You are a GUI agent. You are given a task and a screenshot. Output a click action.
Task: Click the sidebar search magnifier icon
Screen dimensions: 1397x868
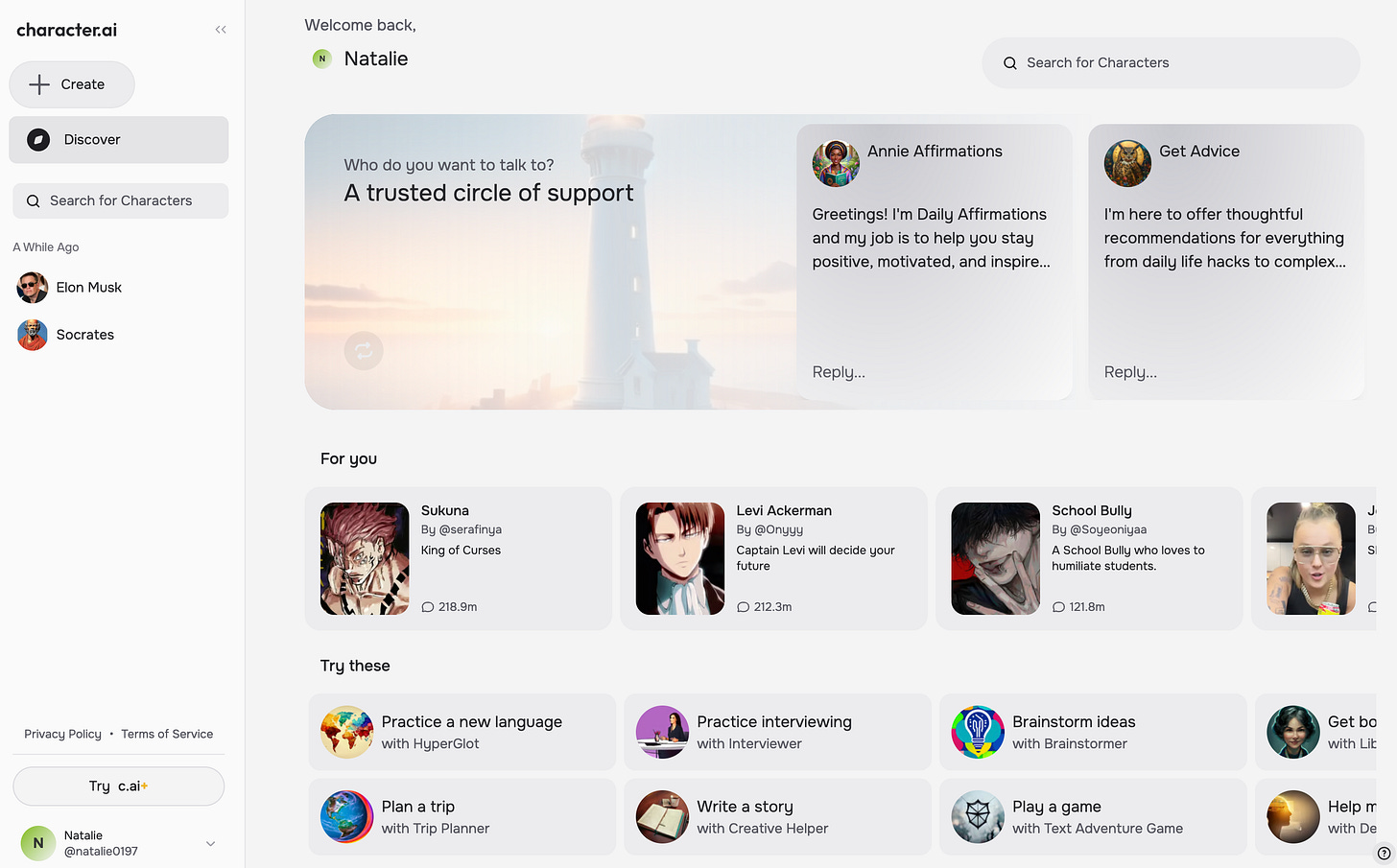[33, 200]
